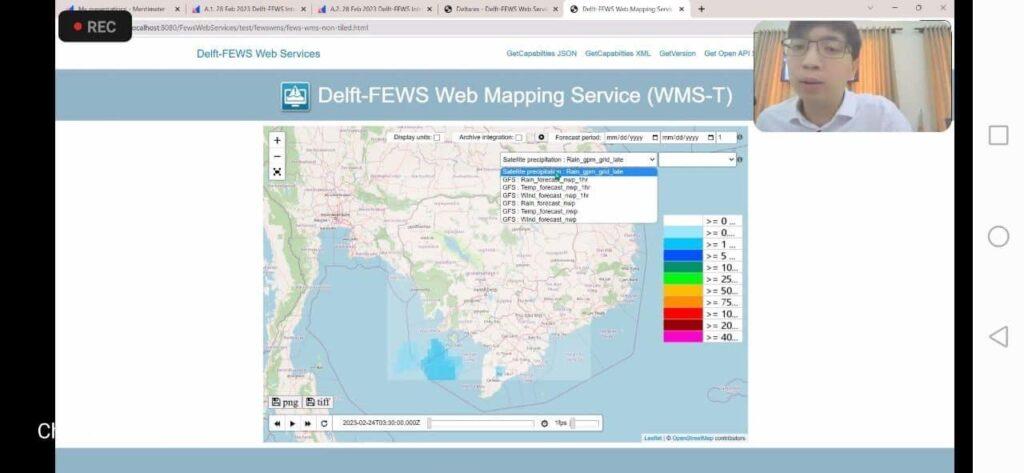Viewport: 1024px width, 473px height.
Task: Click the clock icon beside the fps label
Action: [x=544, y=423]
